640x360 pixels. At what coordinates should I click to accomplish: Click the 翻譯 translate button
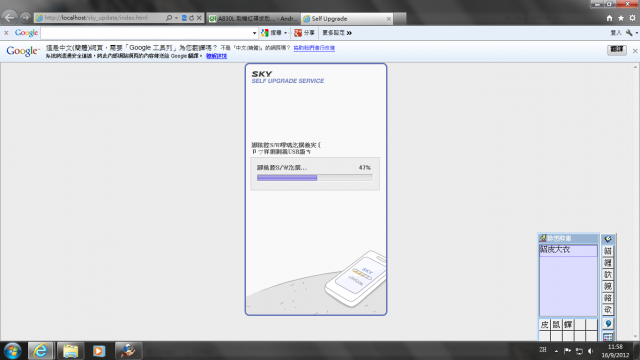click(x=616, y=50)
